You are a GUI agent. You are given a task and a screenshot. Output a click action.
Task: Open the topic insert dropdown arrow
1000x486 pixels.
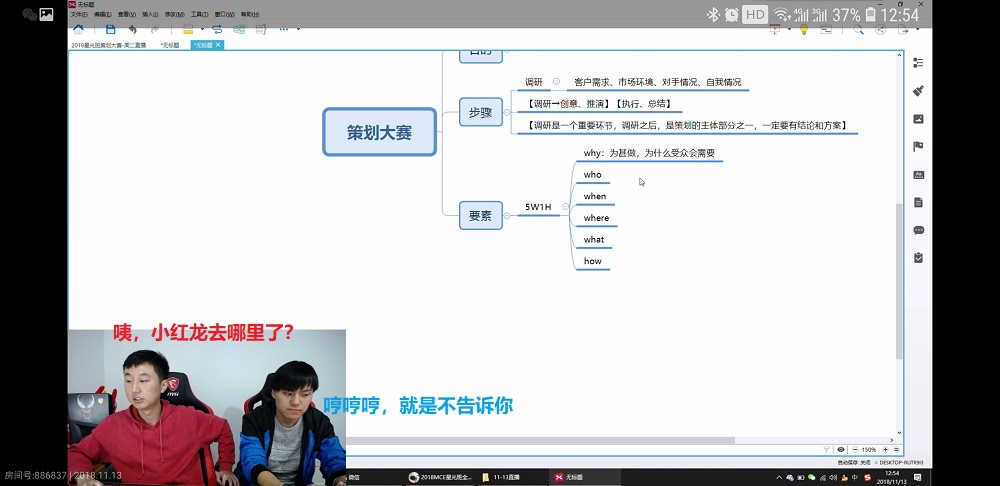[202, 29]
